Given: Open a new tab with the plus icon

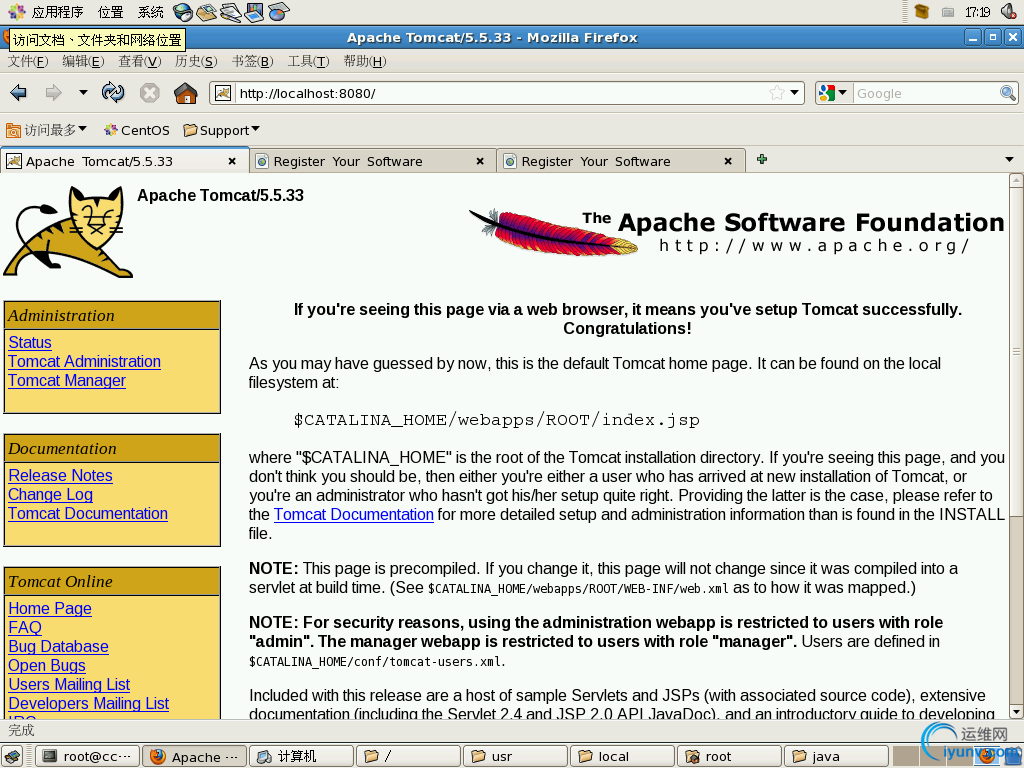Looking at the screenshot, I should pyautogui.click(x=761, y=159).
